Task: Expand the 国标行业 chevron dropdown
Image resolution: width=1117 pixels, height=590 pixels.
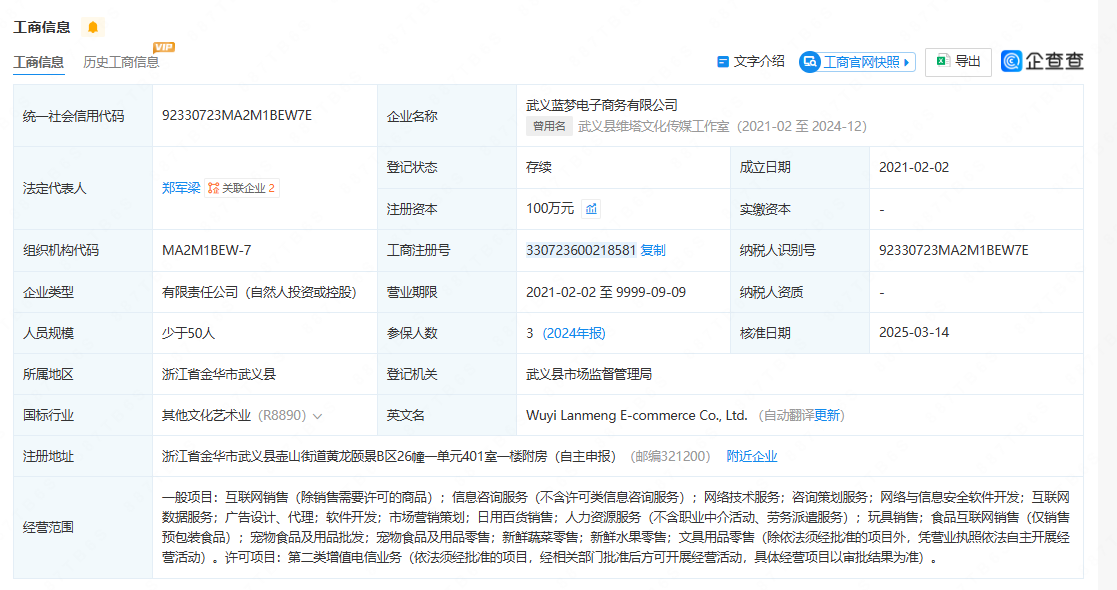Action: click(318, 416)
